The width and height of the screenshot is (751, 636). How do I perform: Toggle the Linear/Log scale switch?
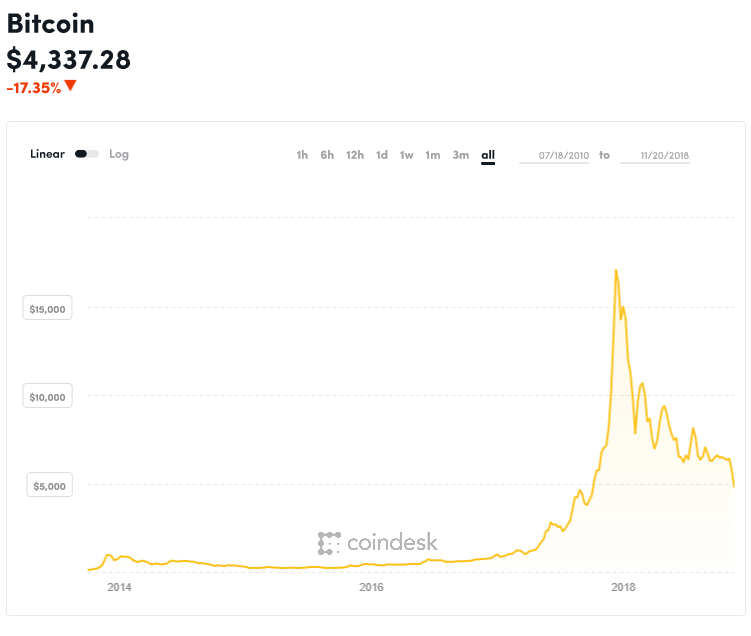[x=87, y=154]
